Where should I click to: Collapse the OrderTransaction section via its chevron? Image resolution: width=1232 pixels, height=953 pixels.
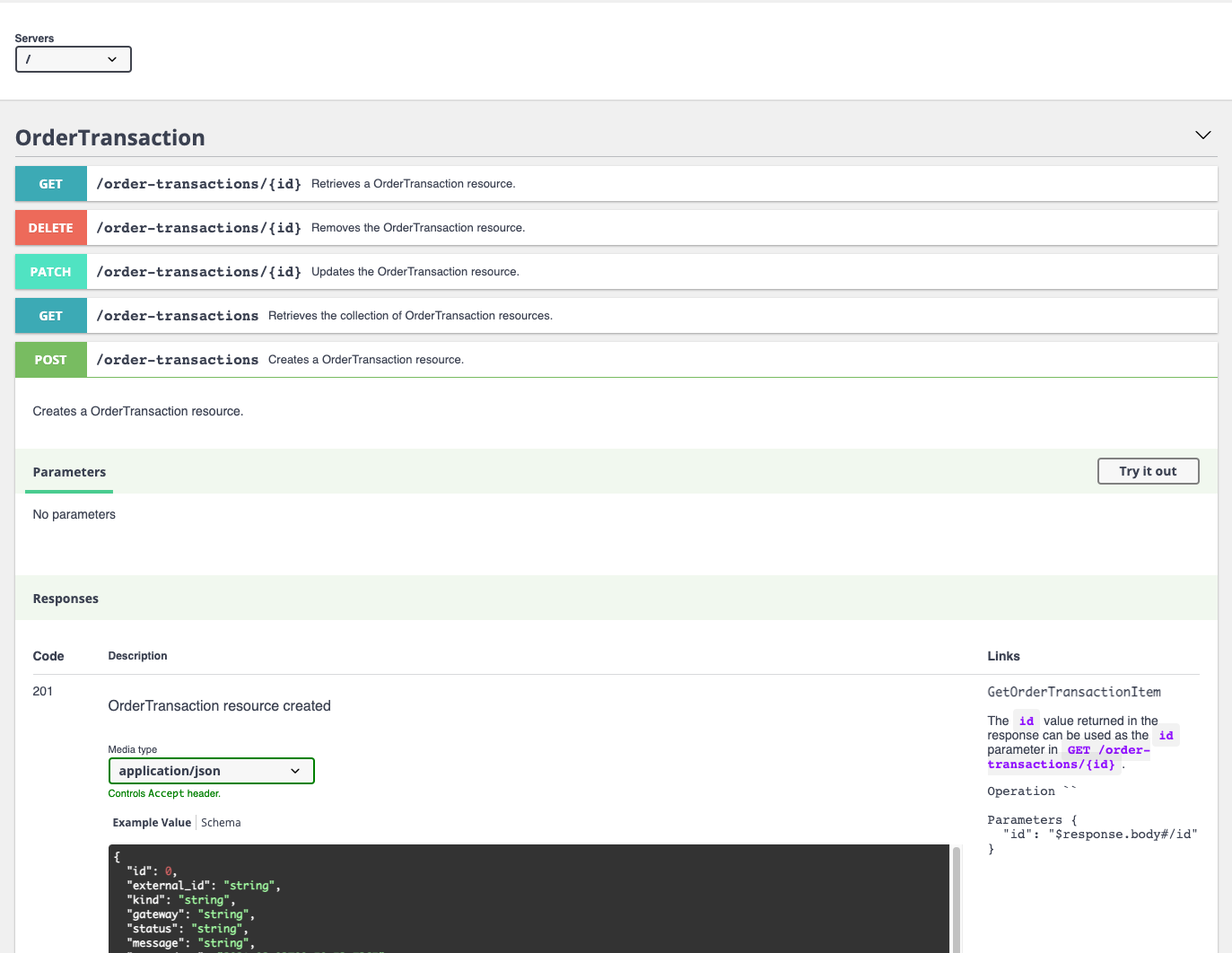click(x=1202, y=135)
